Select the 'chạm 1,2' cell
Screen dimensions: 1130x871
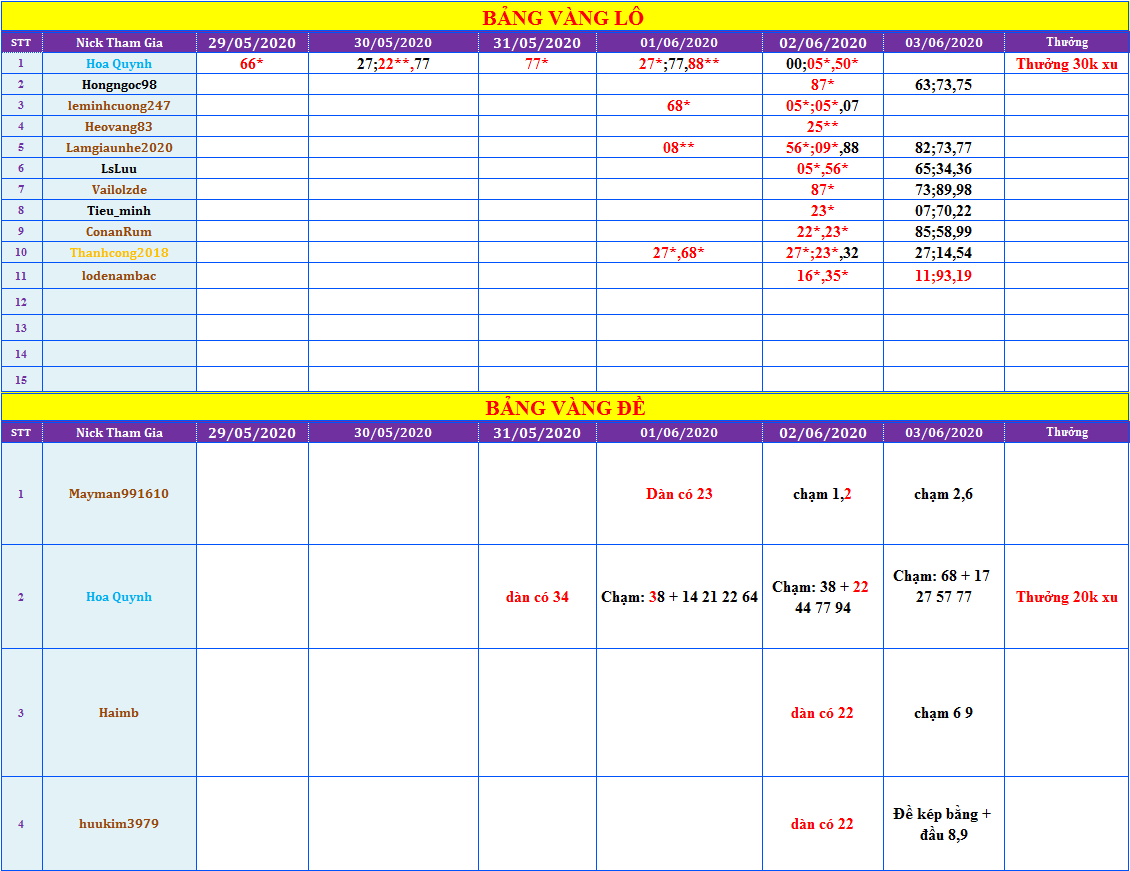tap(822, 493)
